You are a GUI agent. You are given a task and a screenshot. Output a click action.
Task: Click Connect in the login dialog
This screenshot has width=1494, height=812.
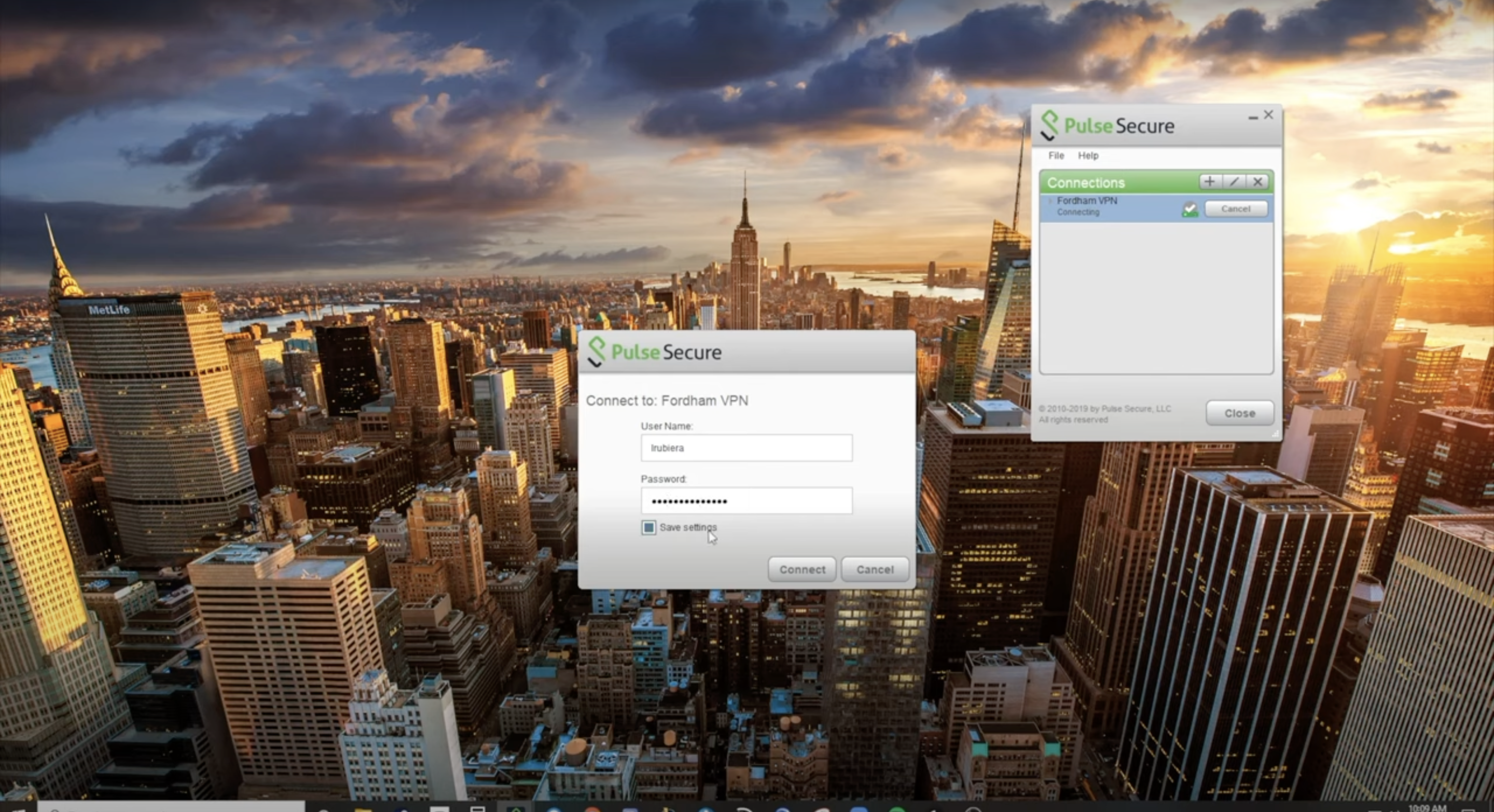[802, 569]
